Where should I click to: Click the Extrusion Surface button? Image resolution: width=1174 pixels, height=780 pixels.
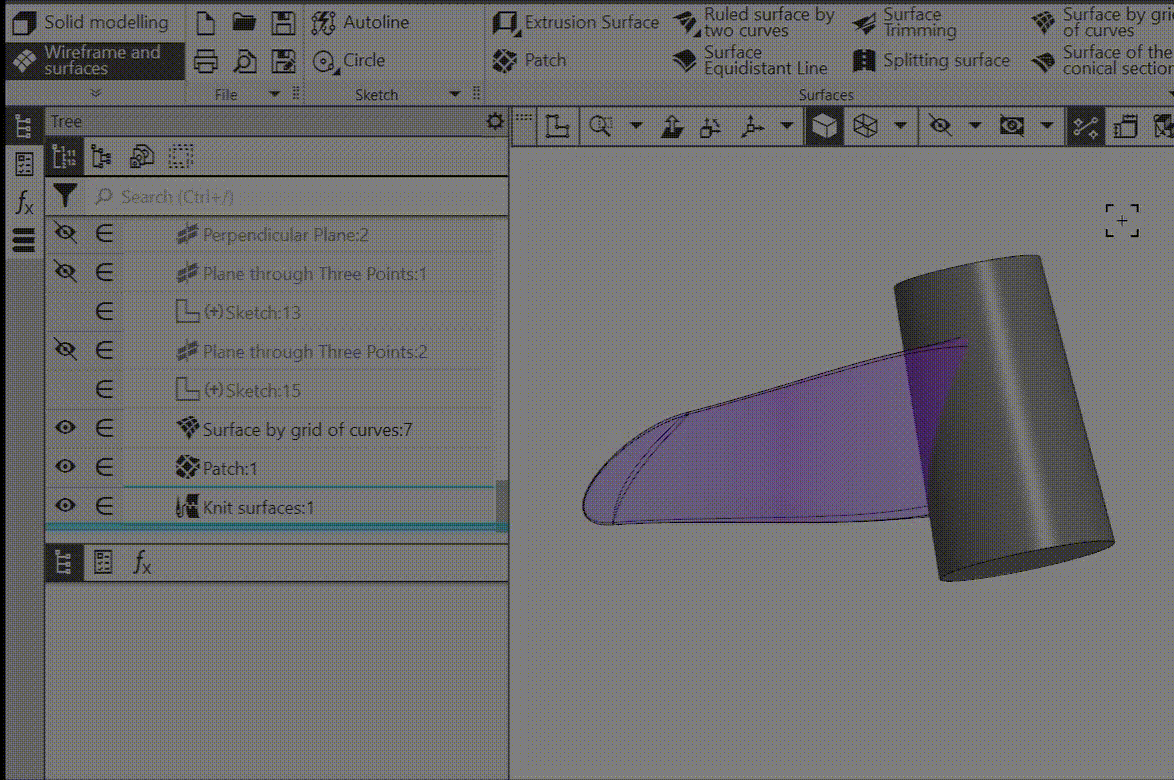(x=577, y=22)
